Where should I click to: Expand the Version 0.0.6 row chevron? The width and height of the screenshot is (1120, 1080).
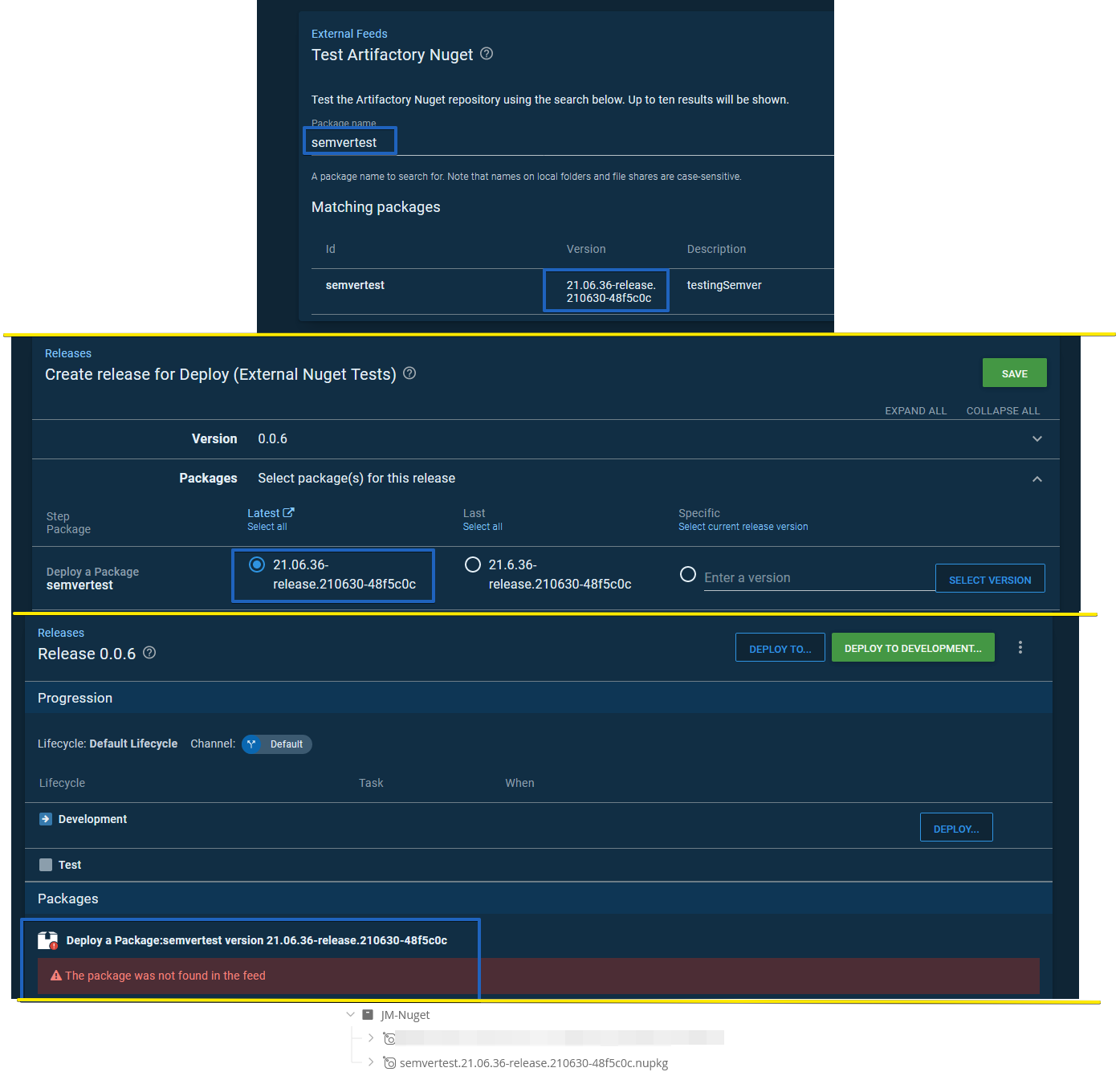[x=1037, y=439]
